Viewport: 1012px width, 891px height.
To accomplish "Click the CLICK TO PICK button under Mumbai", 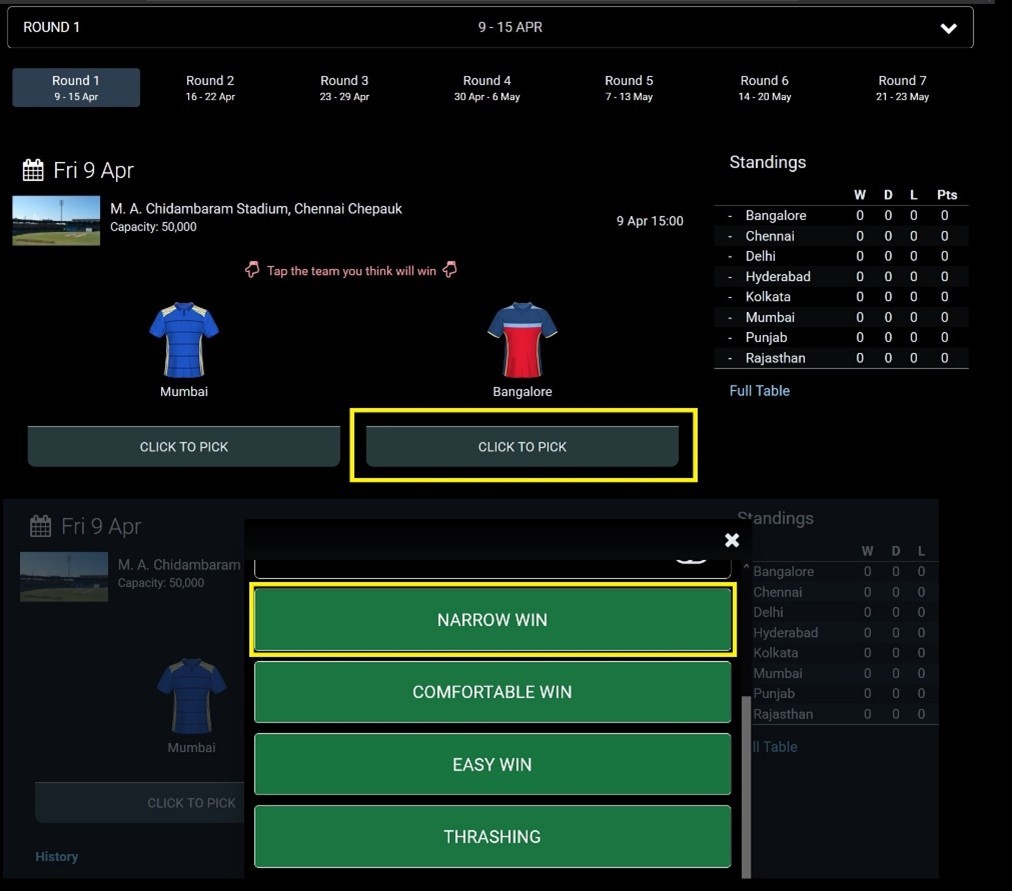I will point(184,446).
